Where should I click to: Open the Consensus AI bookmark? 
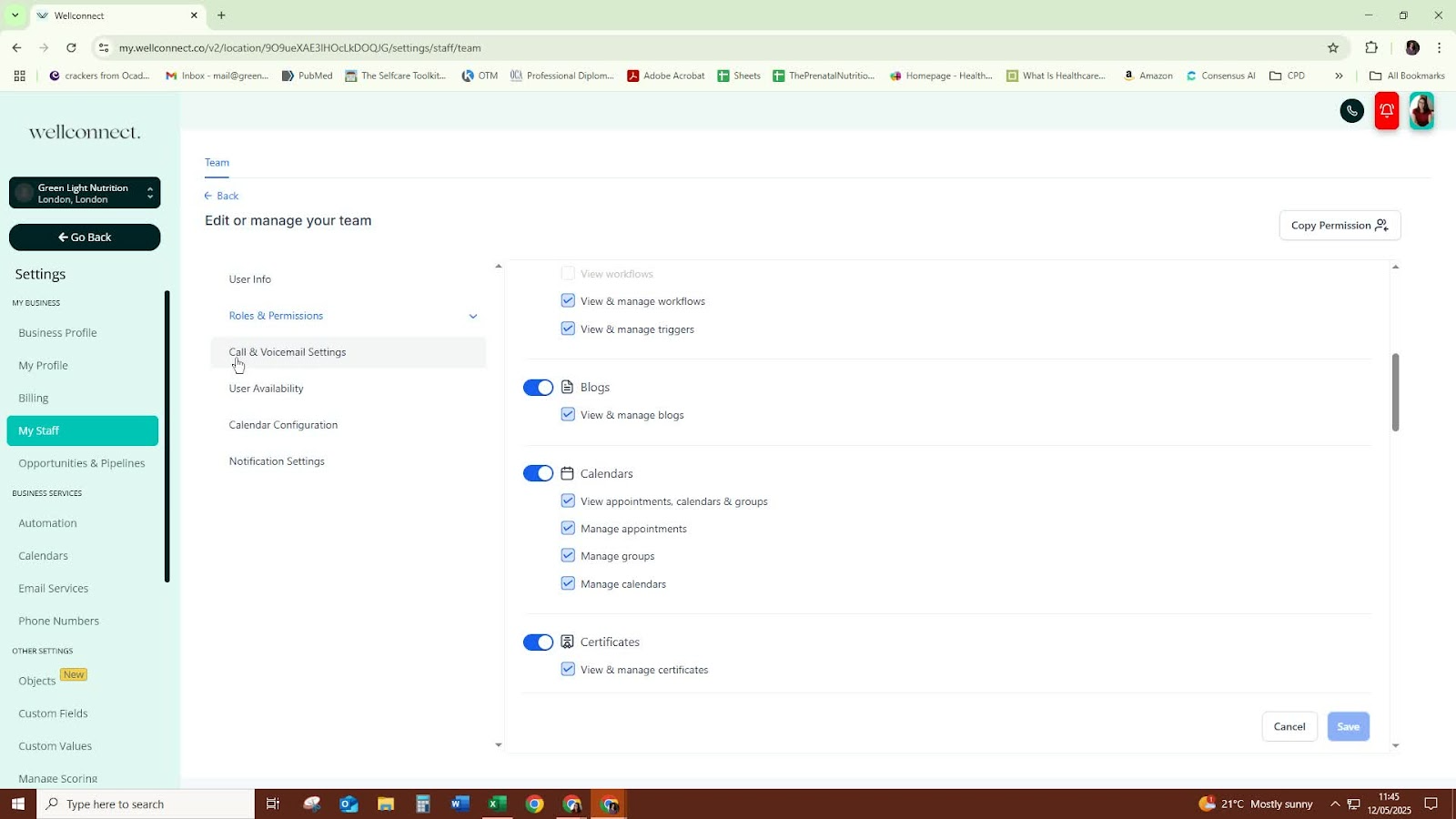click(1220, 76)
